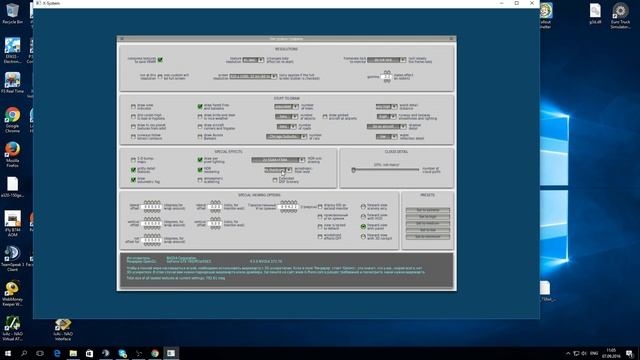This screenshot has height=360, width=640.
Task: Toggle HDR rendering checkbox
Action: coord(200,170)
